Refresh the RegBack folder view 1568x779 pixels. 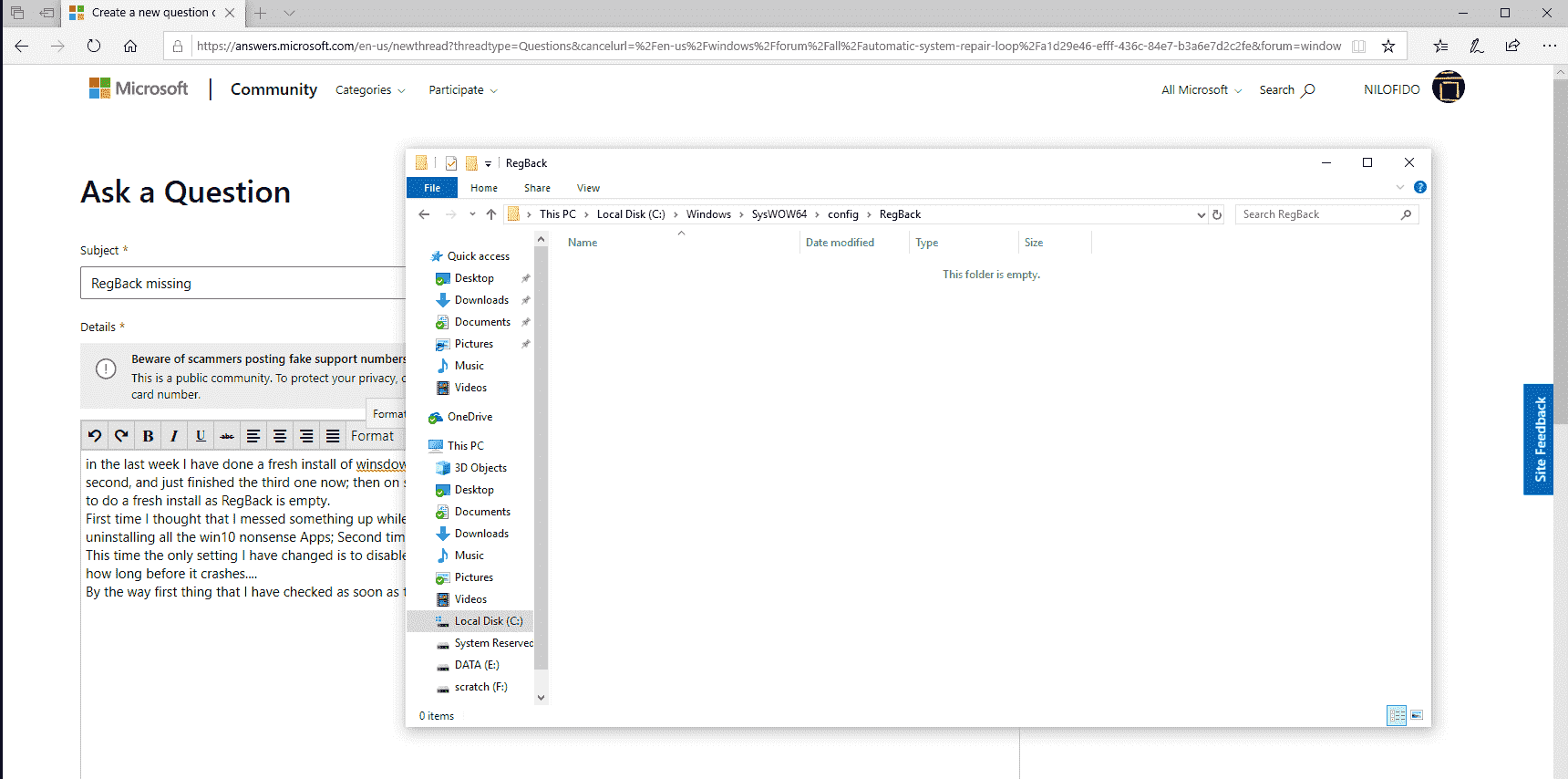(x=1217, y=214)
